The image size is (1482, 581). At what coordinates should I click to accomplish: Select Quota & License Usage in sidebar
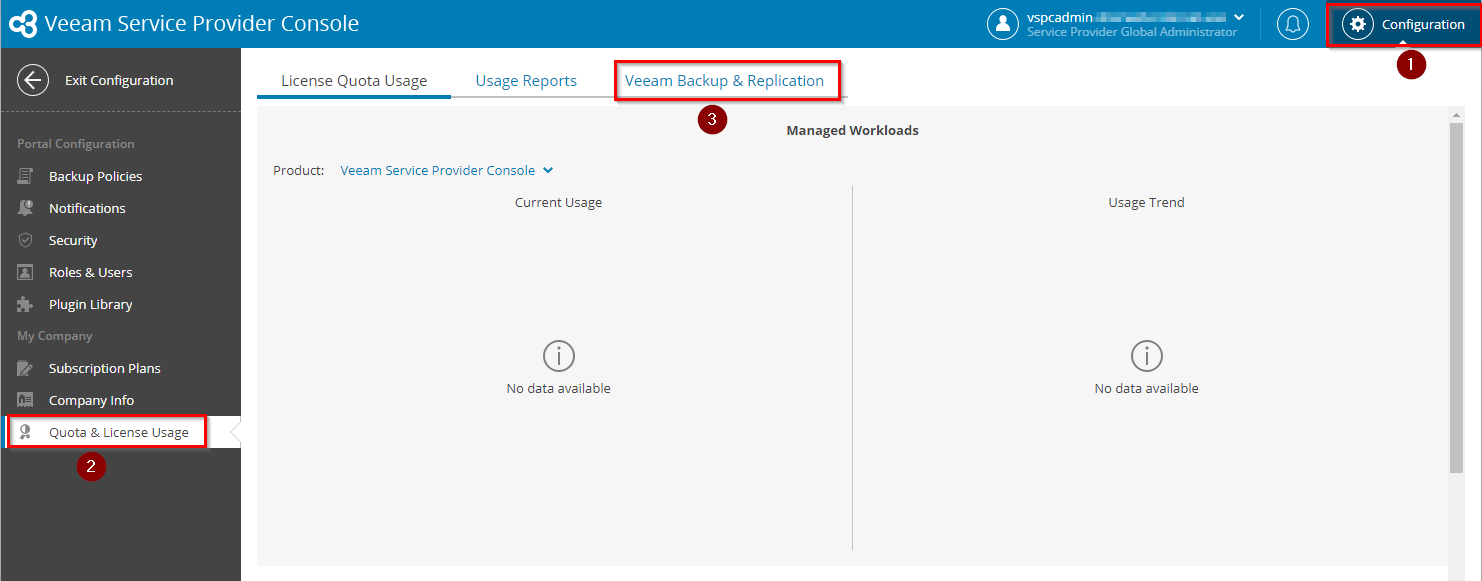tap(120, 432)
